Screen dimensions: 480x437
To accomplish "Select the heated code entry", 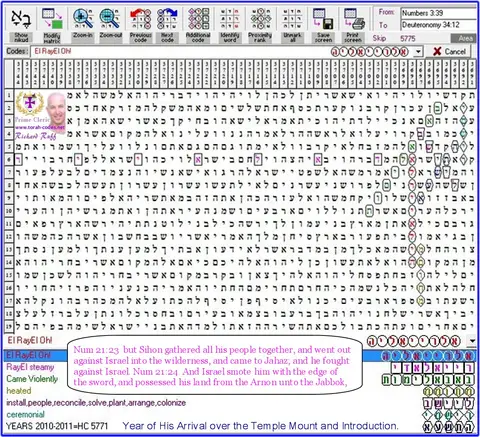I will (x=19, y=391).
